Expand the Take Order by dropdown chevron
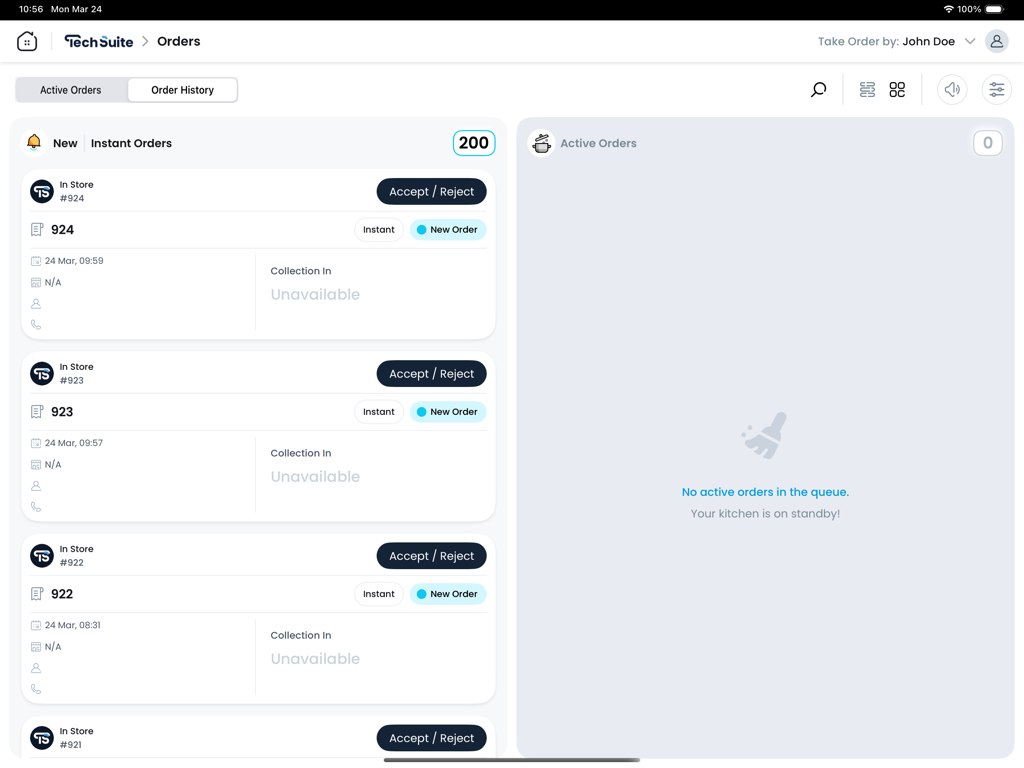Viewport: 1024px width, 768px height. [970, 42]
